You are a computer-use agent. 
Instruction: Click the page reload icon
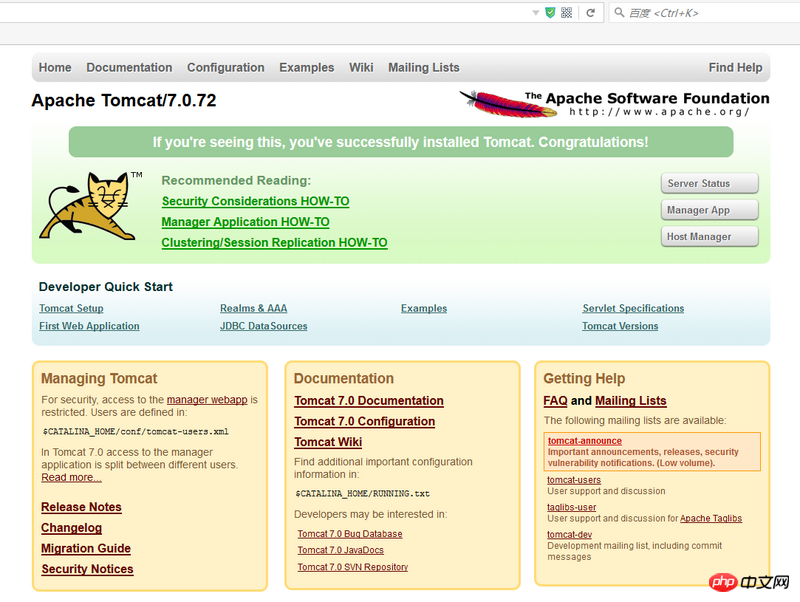click(590, 13)
